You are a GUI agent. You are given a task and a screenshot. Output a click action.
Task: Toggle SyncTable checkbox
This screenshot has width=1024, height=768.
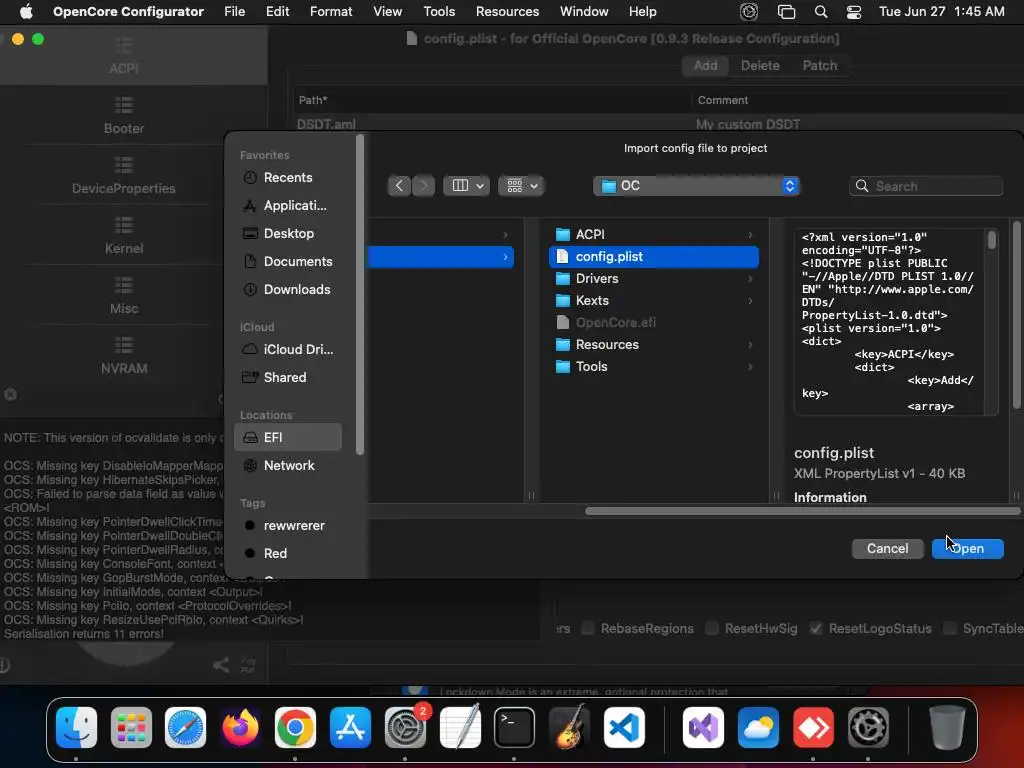(950, 628)
